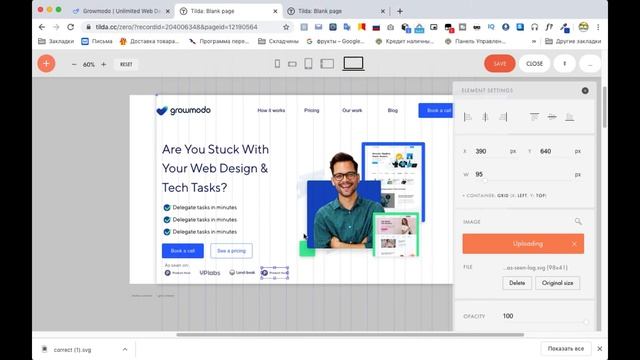Close the downloads bar
640x360 pixels.
click(x=599, y=349)
